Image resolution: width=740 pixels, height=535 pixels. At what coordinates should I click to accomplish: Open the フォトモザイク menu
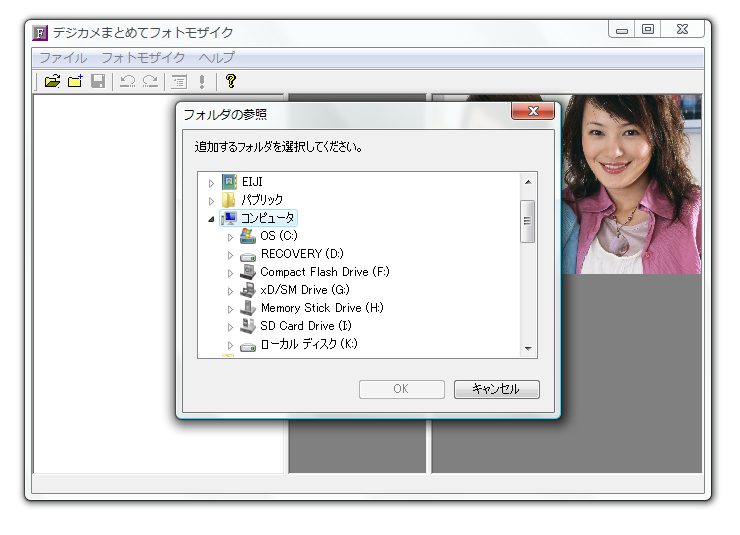[x=142, y=58]
